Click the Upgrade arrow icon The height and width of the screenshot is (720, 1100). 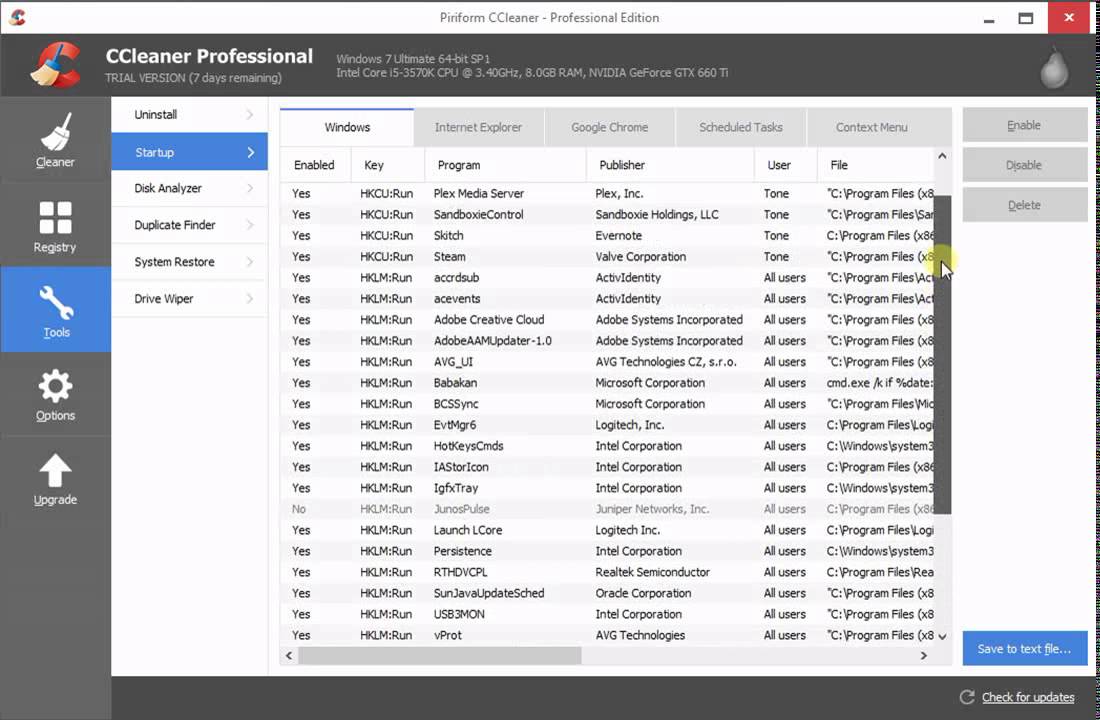[x=55, y=470]
